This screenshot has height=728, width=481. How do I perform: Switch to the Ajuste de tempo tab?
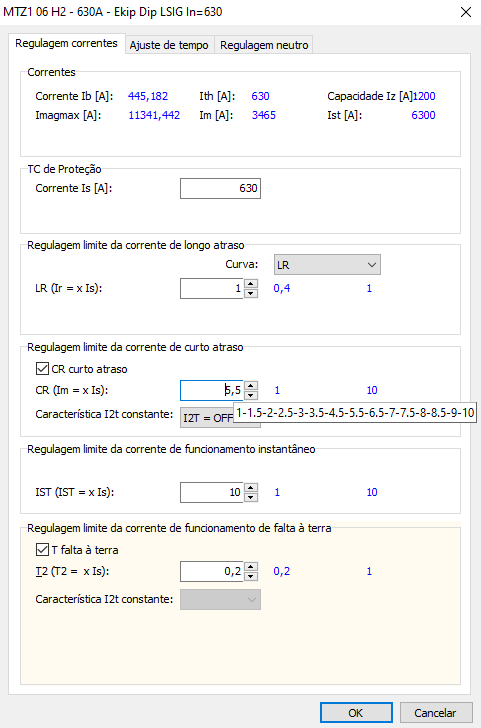click(169, 45)
